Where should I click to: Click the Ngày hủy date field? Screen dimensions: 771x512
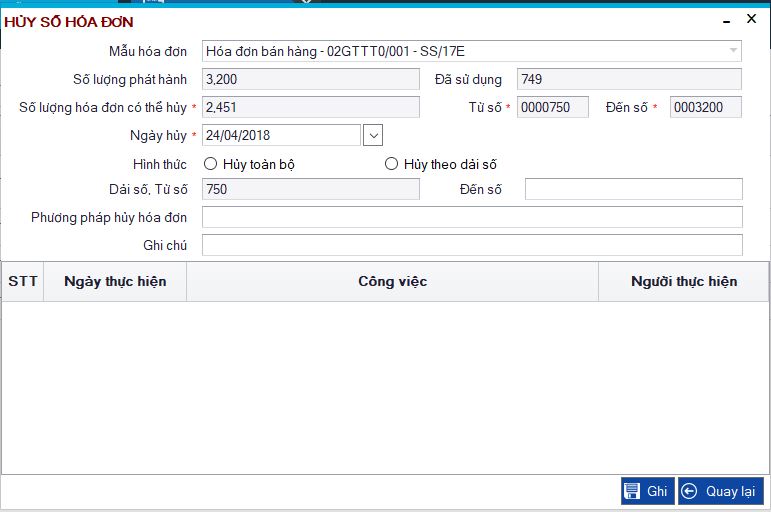point(280,135)
